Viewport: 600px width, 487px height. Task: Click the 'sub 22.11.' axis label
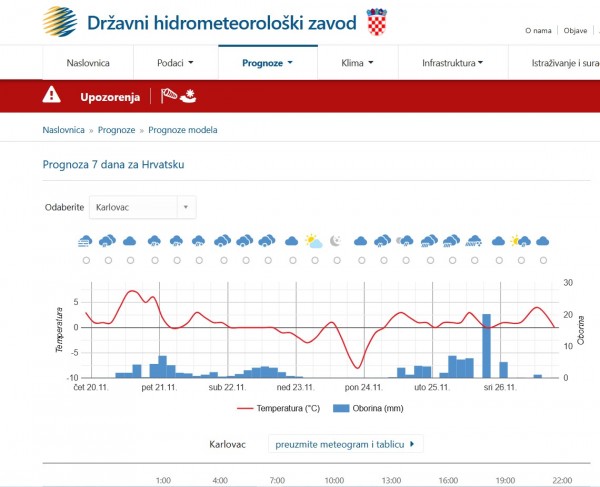pyautogui.click(x=227, y=388)
